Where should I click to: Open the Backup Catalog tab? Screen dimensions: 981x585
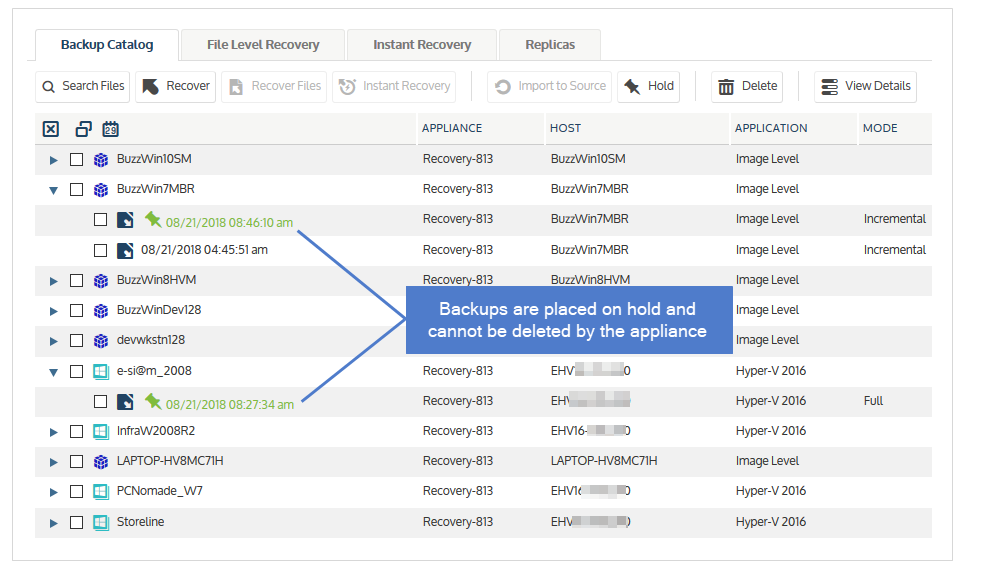coord(107,45)
